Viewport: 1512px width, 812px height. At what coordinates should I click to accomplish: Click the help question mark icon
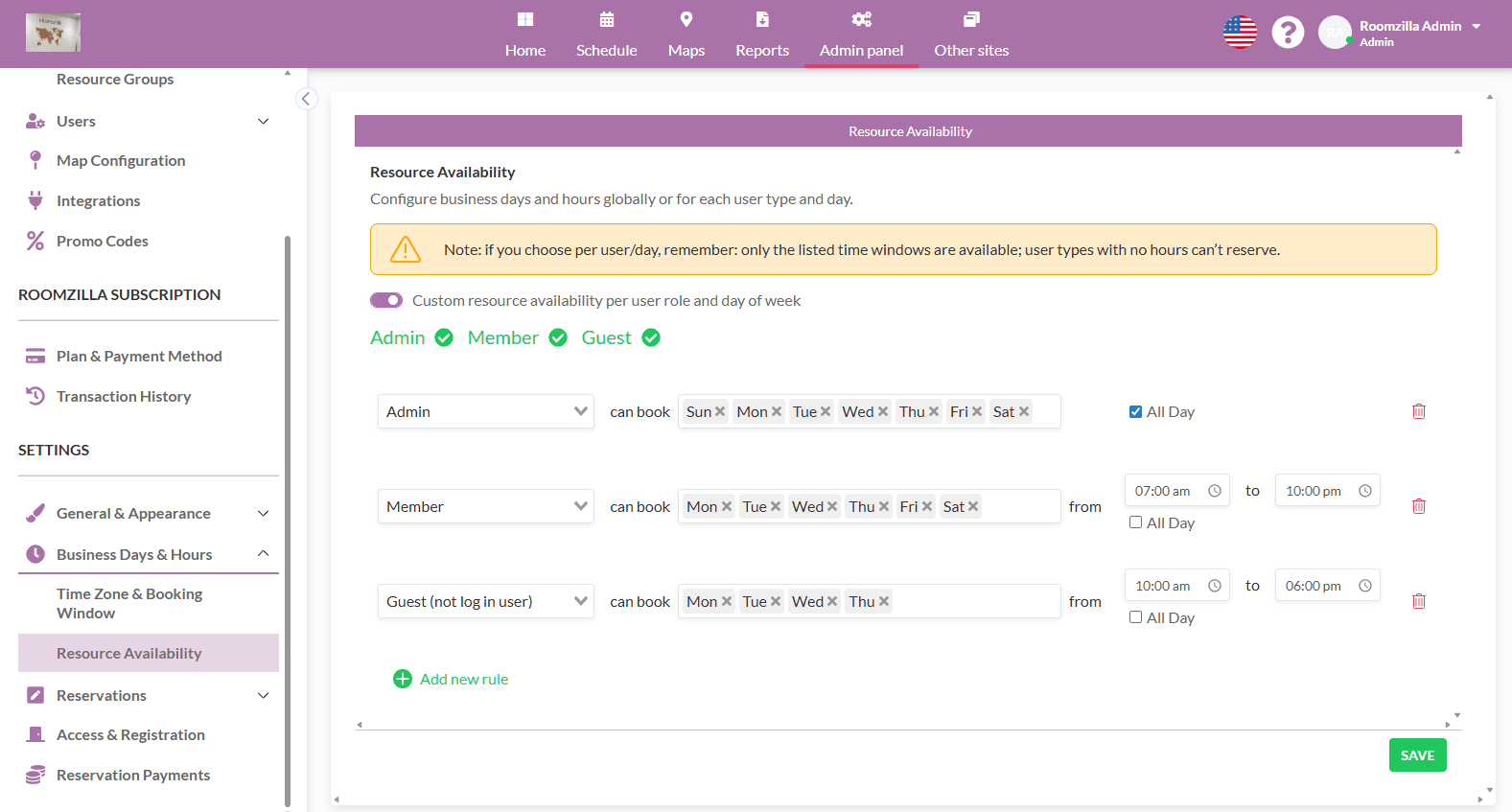(x=1288, y=33)
